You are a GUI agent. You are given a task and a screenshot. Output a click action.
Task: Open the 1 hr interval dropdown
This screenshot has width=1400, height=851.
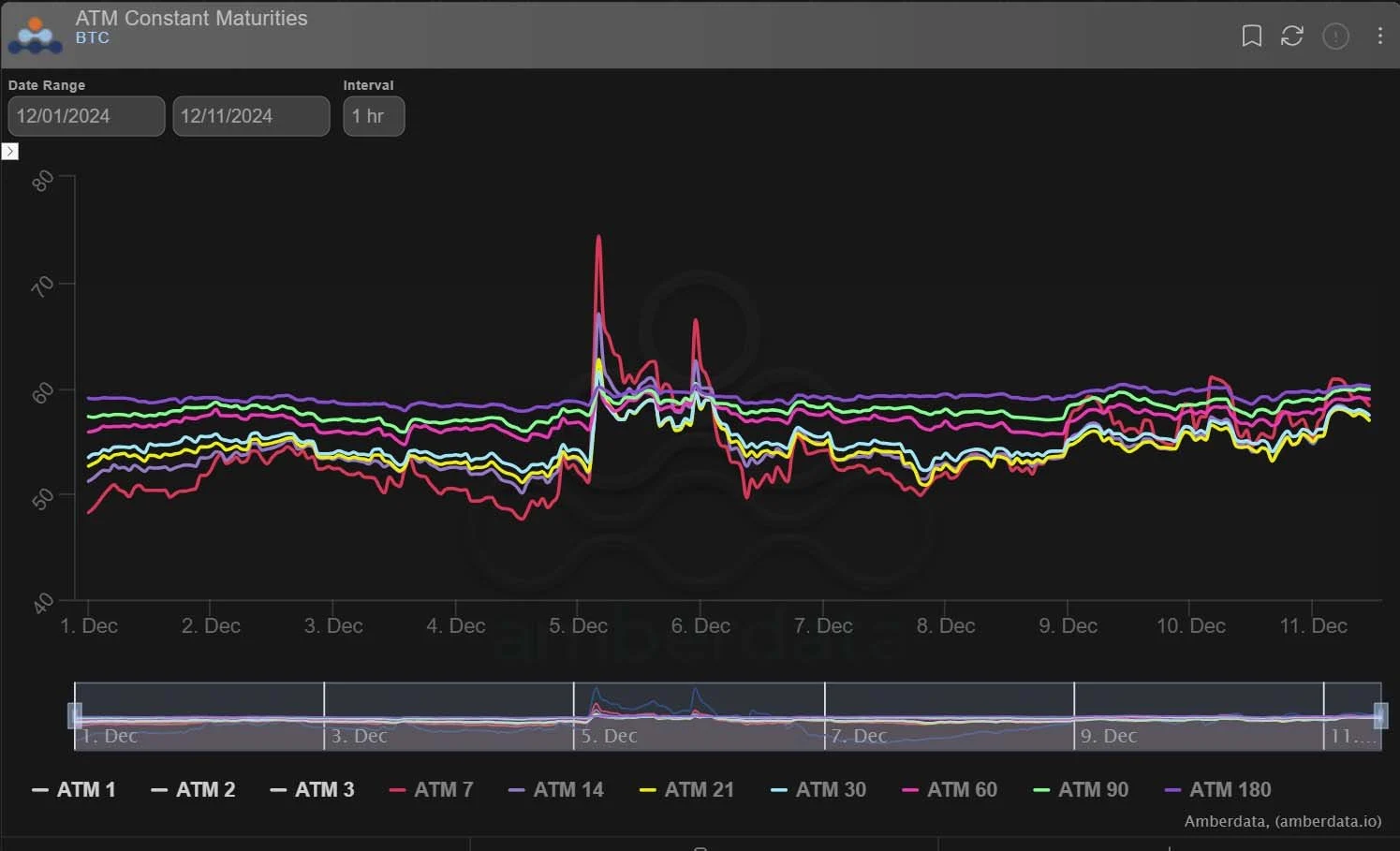(374, 116)
